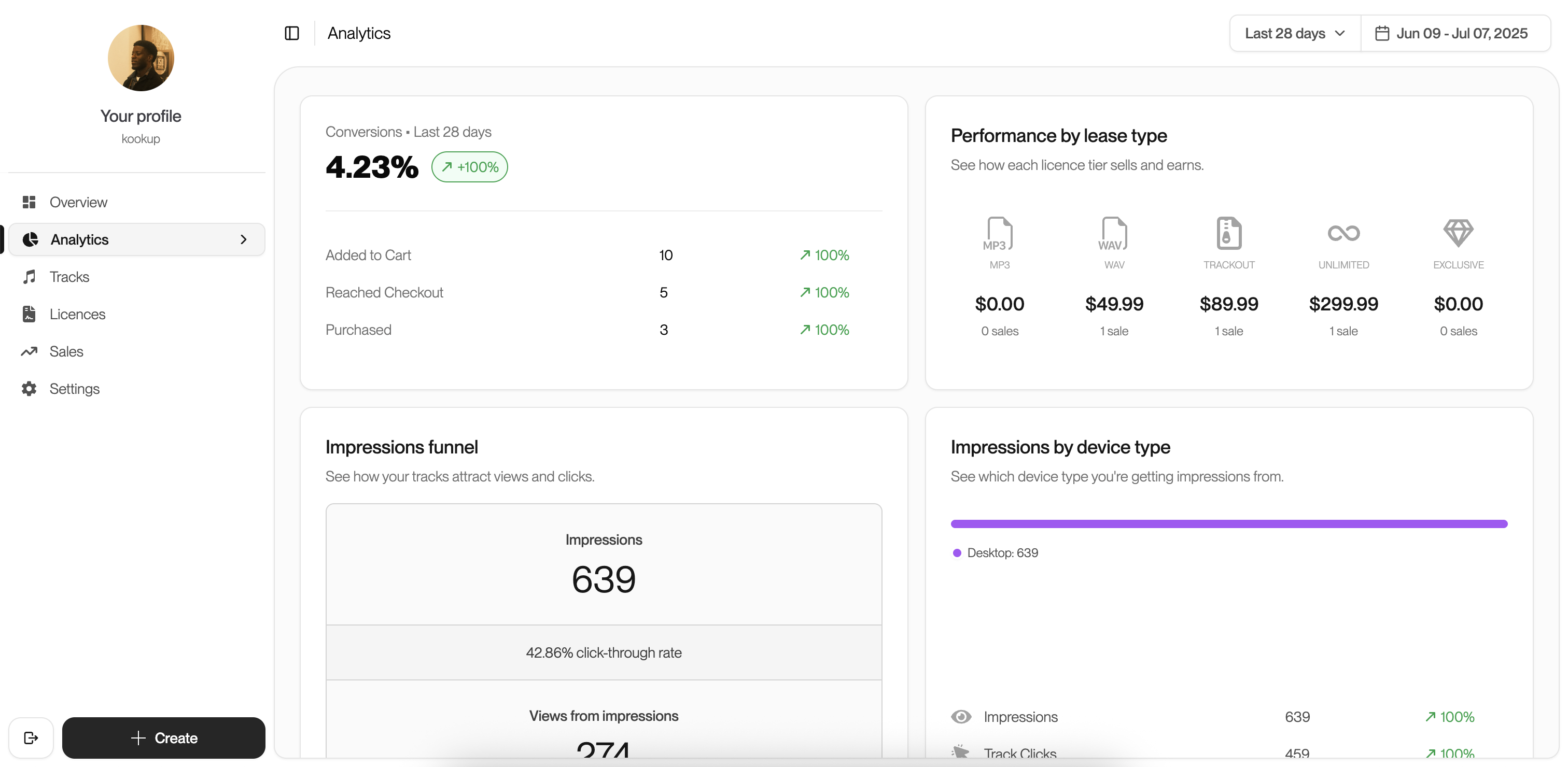Click the Added to Cart 100% change
Screen dimensions: 1568x767
point(824,255)
